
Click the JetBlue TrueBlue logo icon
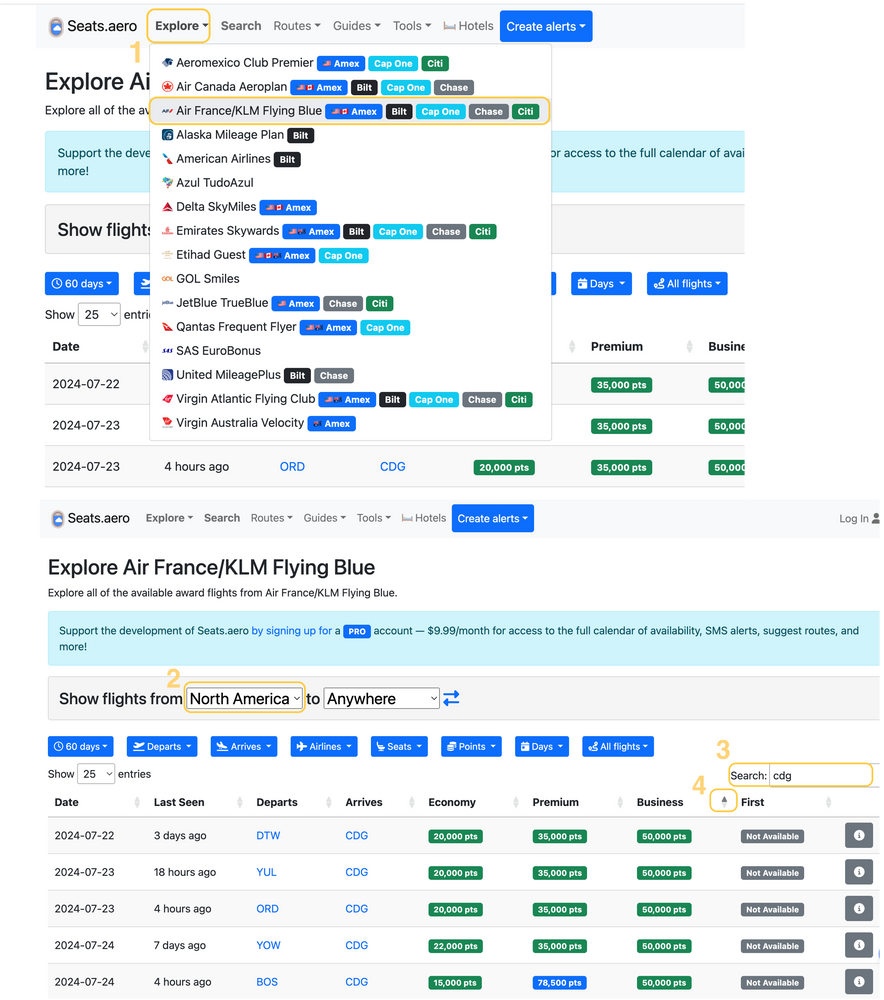click(x=167, y=303)
